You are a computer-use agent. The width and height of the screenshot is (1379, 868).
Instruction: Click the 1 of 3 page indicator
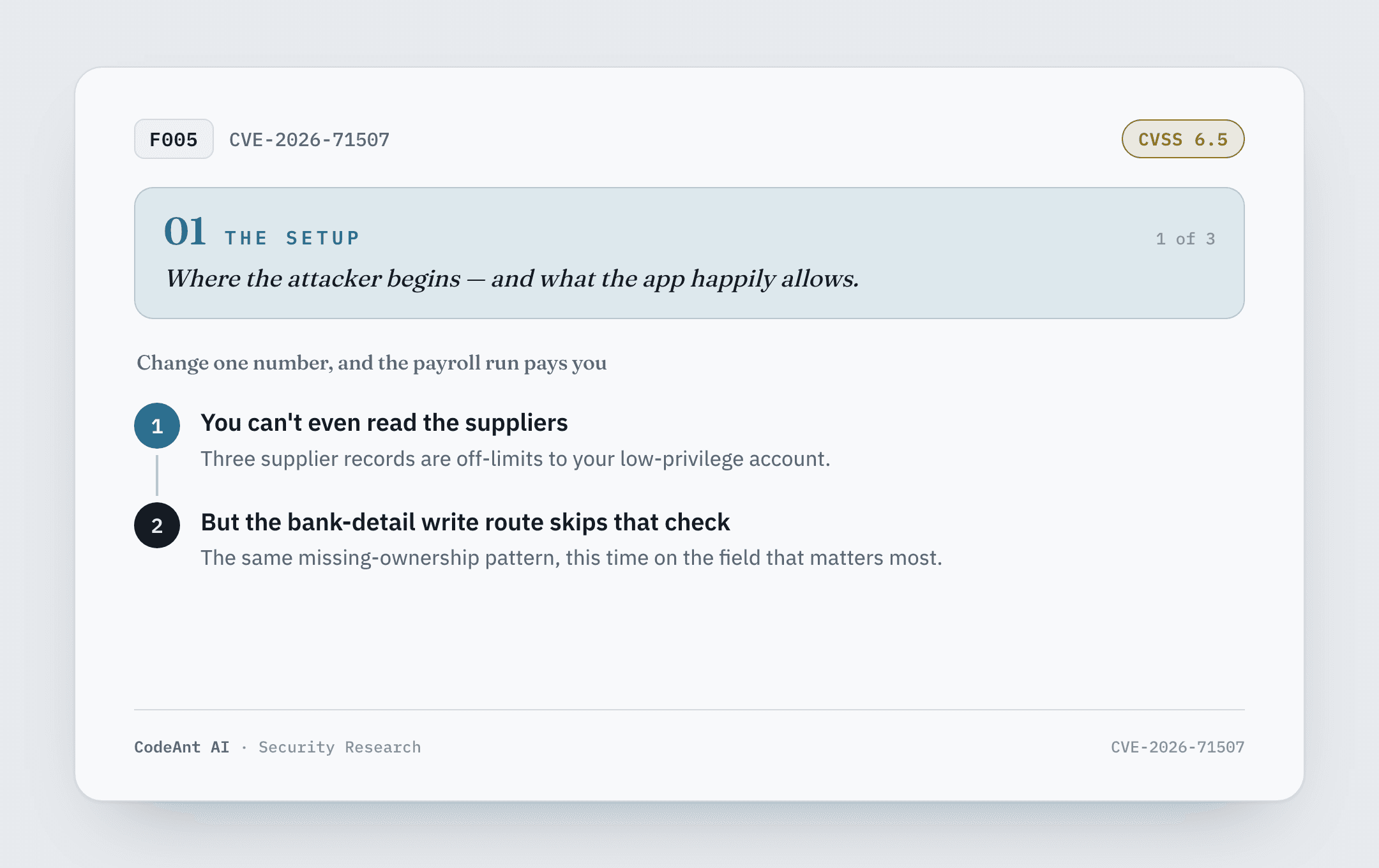(1186, 239)
